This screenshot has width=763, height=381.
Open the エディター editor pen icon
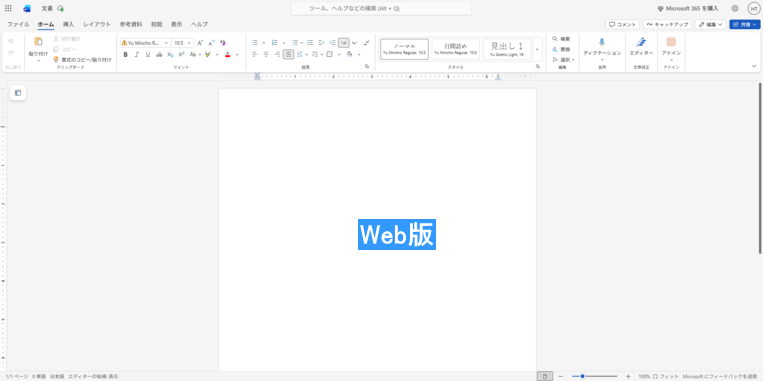[641, 42]
